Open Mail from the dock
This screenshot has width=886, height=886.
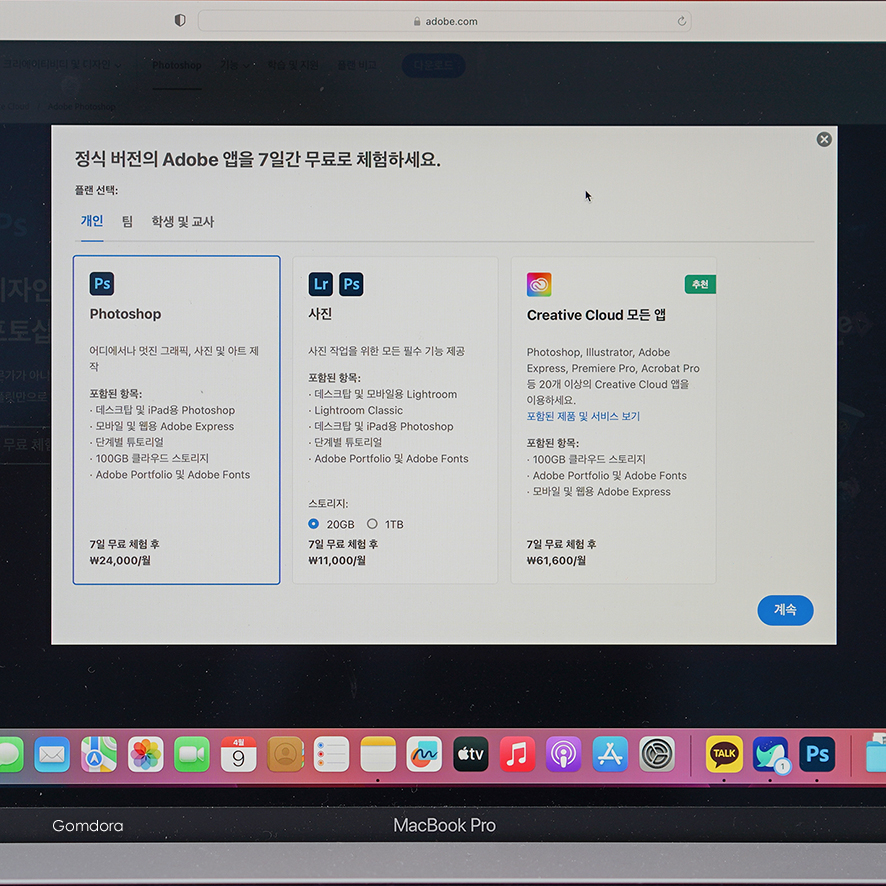pos(52,754)
